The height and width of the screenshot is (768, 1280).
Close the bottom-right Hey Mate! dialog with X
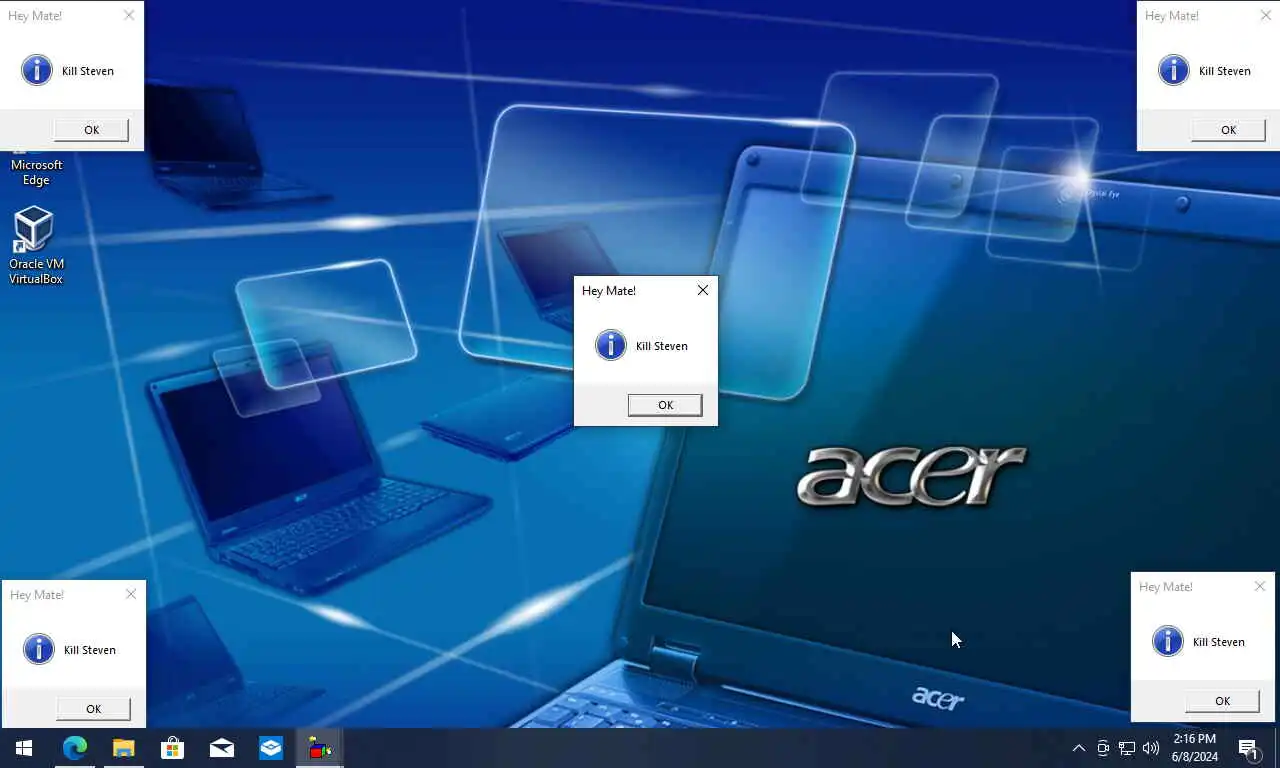(1260, 586)
